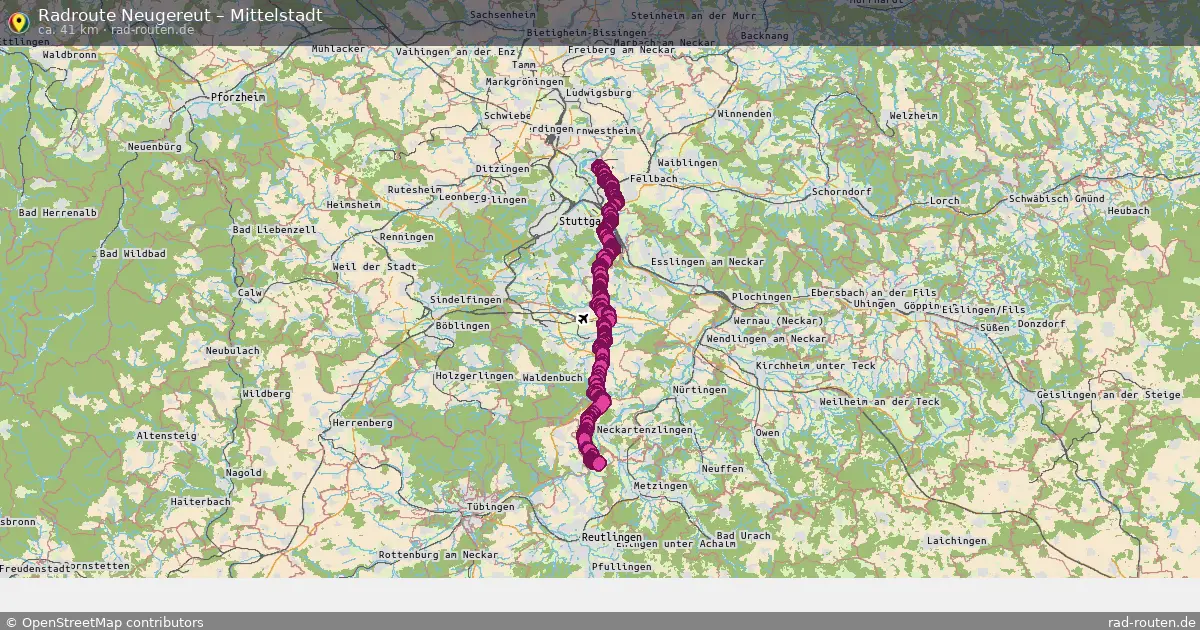Click the 'Waldenbuch' map label
Screen dimensions: 1200x630
click(x=553, y=378)
